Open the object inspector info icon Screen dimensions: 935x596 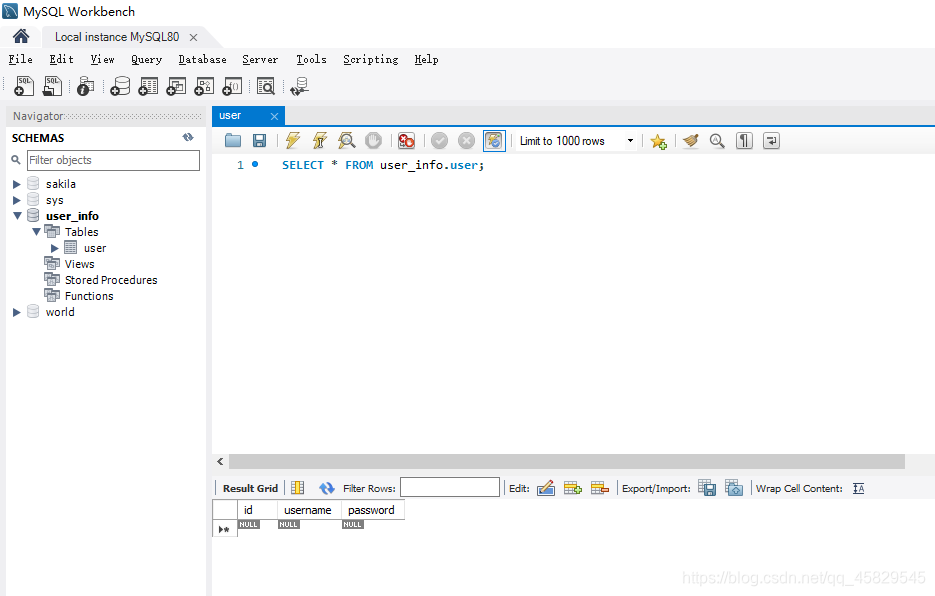[85, 87]
